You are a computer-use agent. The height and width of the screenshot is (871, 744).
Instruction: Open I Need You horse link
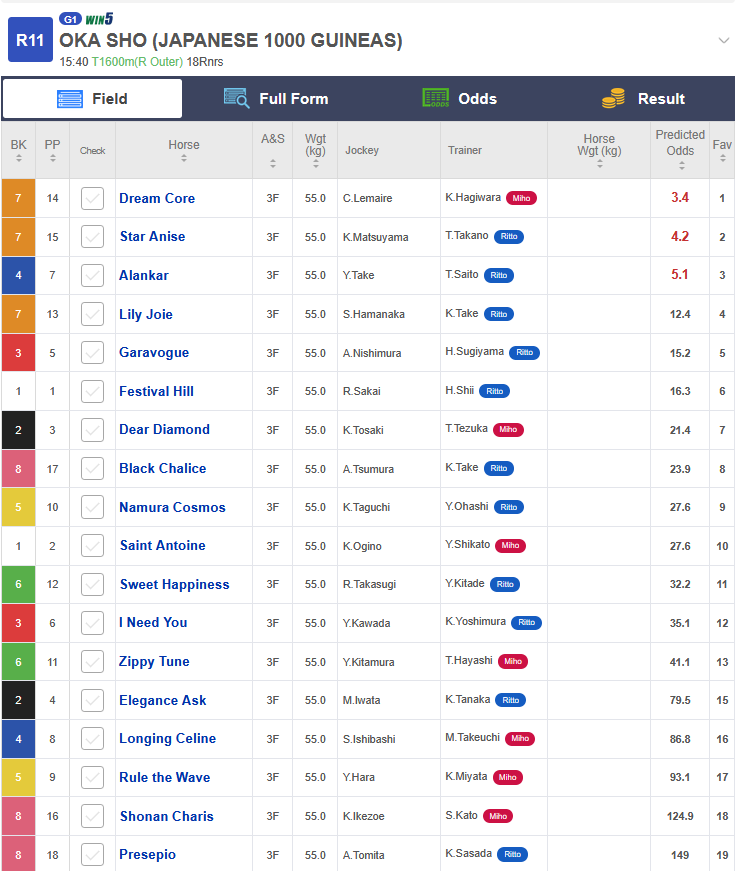153,623
